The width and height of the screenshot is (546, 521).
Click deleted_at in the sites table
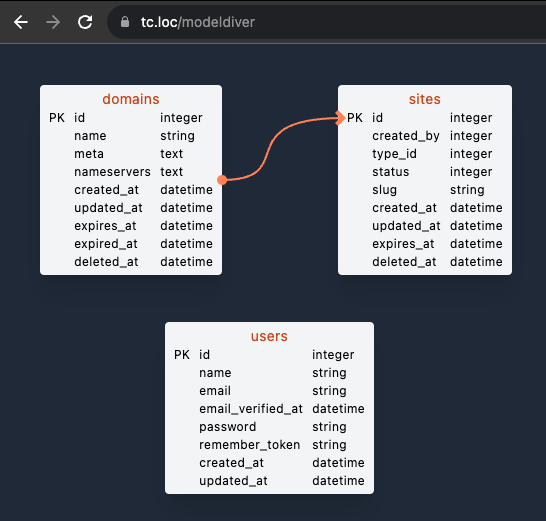point(404,262)
